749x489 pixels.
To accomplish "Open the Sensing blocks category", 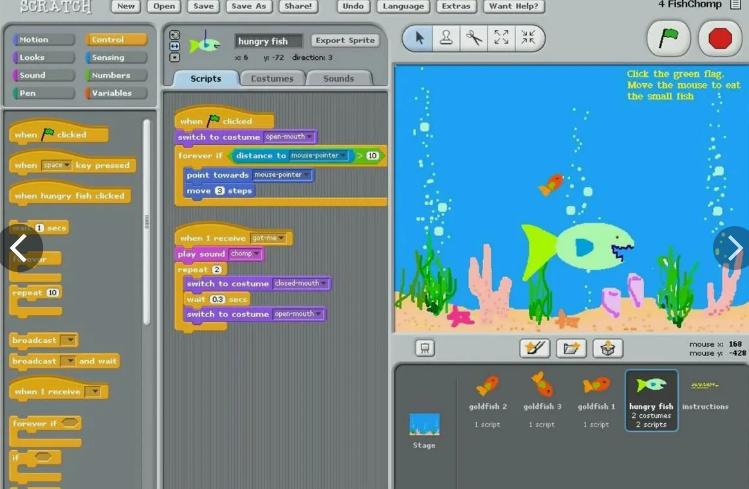I will click(116, 57).
